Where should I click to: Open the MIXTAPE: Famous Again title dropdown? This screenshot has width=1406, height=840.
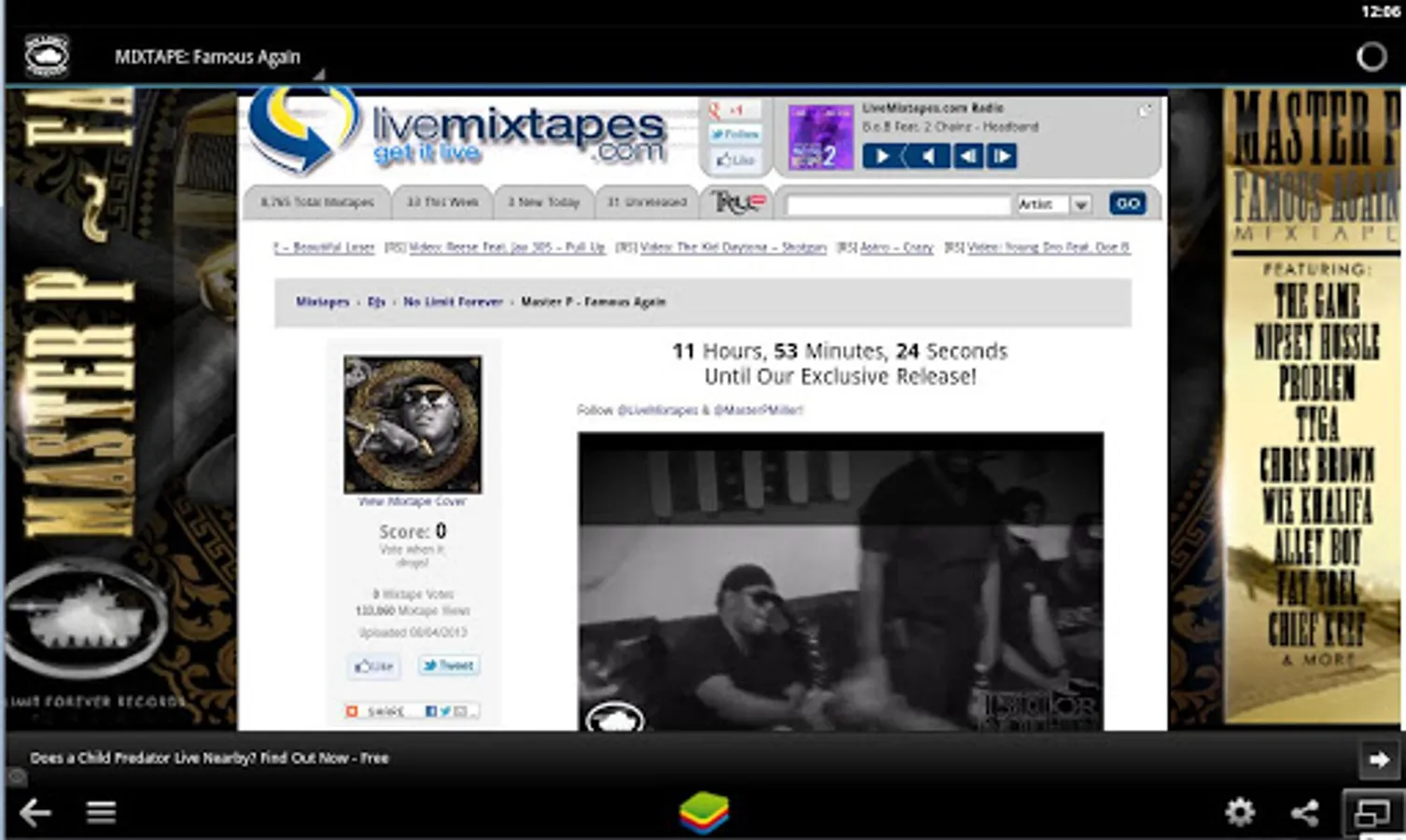point(218,58)
